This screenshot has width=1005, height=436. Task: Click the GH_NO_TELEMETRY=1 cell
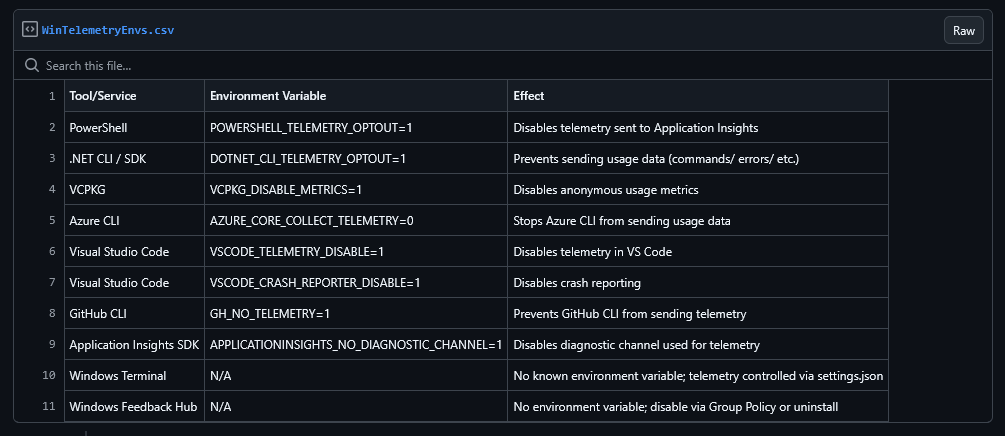(270, 314)
